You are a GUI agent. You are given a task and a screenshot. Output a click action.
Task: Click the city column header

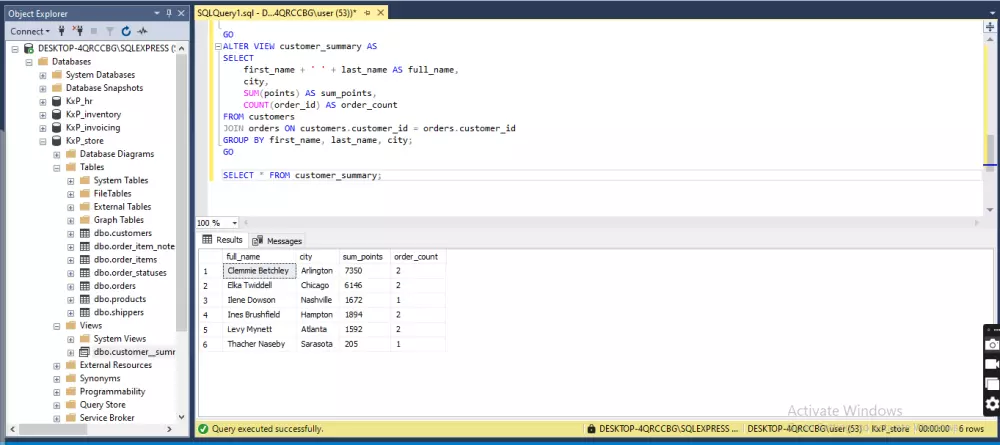pos(318,256)
